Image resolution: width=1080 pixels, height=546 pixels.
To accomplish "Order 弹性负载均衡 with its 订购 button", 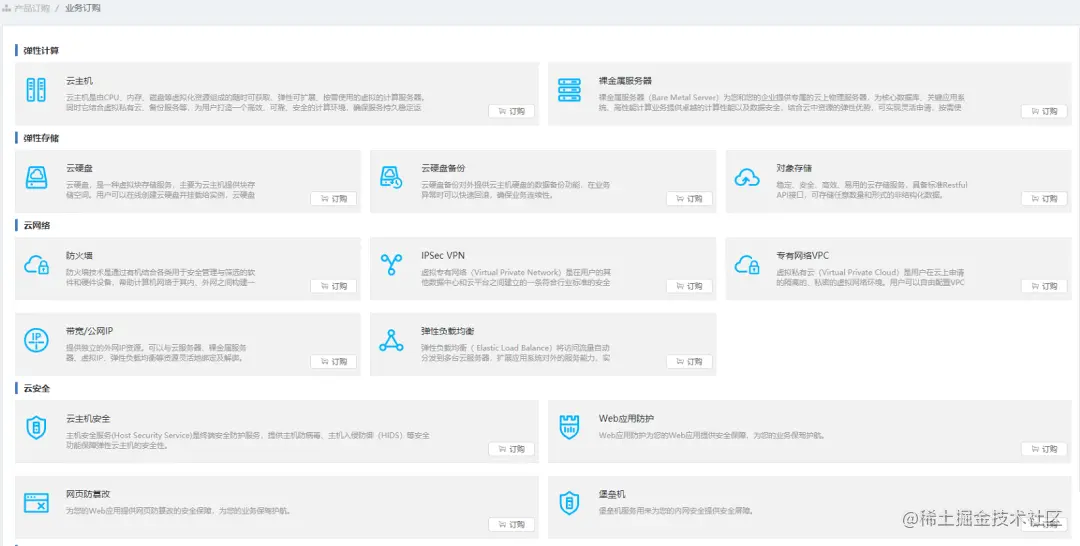I will (x=689, y=362).
